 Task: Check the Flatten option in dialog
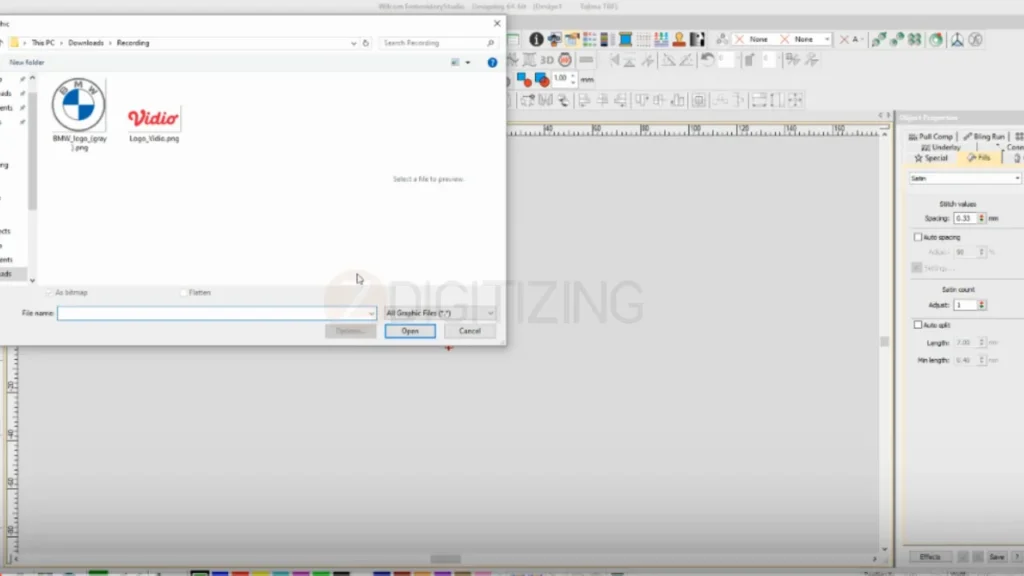click(183, 292)
